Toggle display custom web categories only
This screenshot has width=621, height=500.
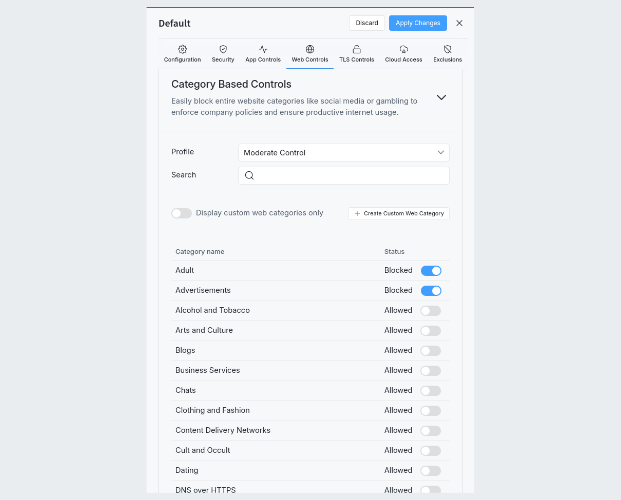coord(181,213)
